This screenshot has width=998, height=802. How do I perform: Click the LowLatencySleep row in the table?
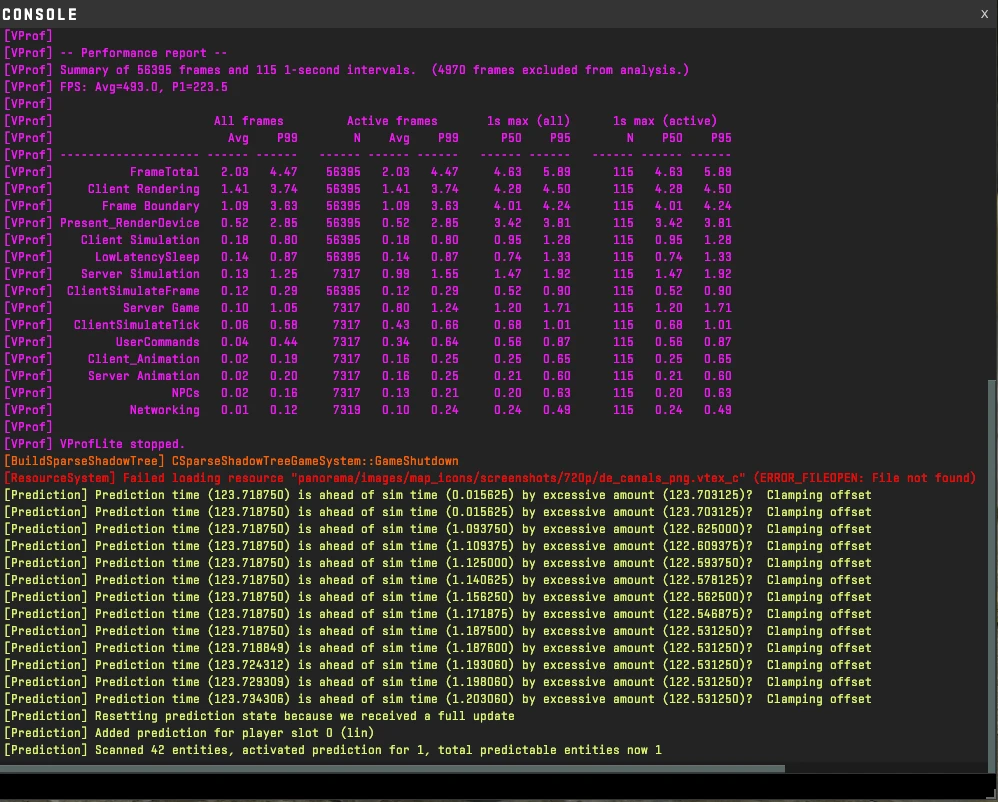pyautogui.click(x=367, y=257)
